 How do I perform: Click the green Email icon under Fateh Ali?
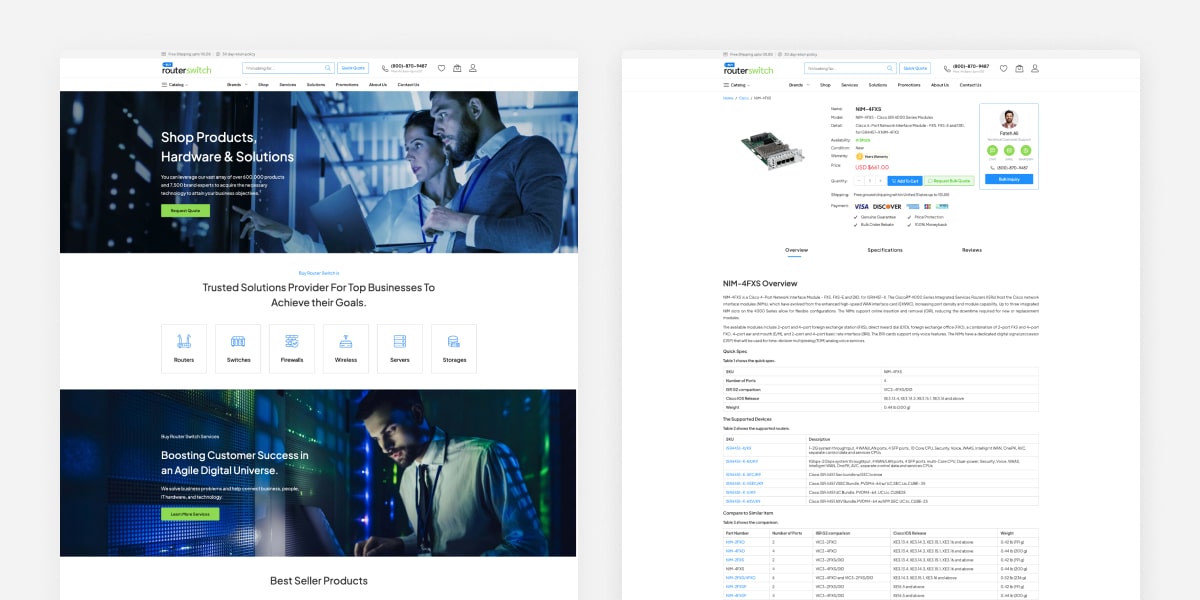1009,151
